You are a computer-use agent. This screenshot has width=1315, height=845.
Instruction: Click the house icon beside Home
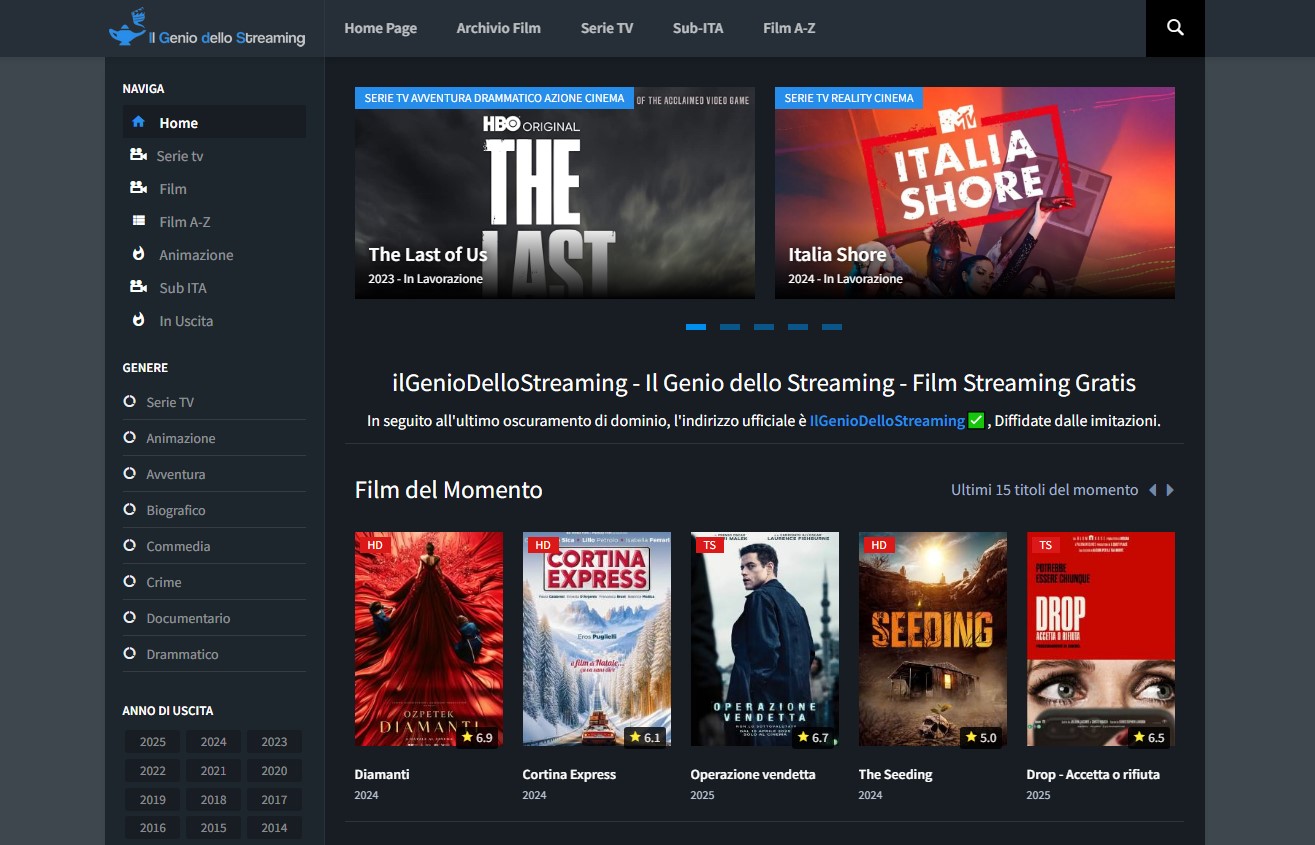(x=139, y=122)
